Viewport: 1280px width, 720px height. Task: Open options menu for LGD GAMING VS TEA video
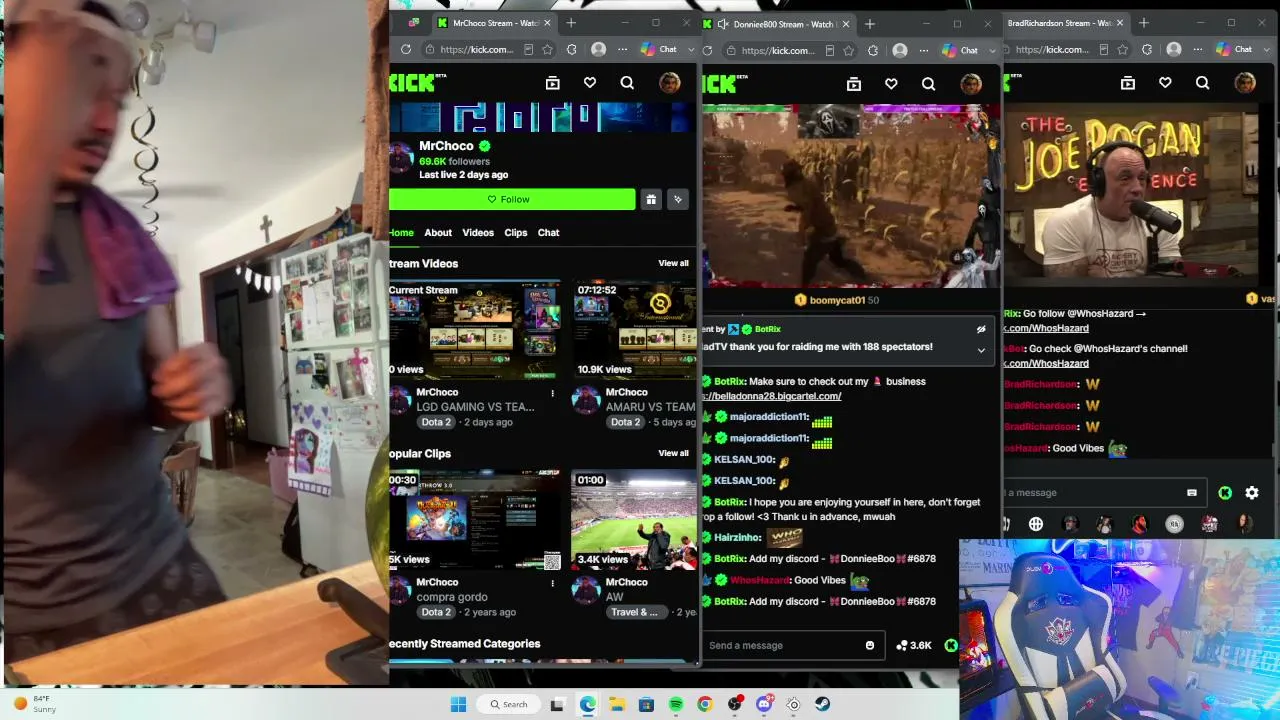pyautogui.click(x=552, y=393)
